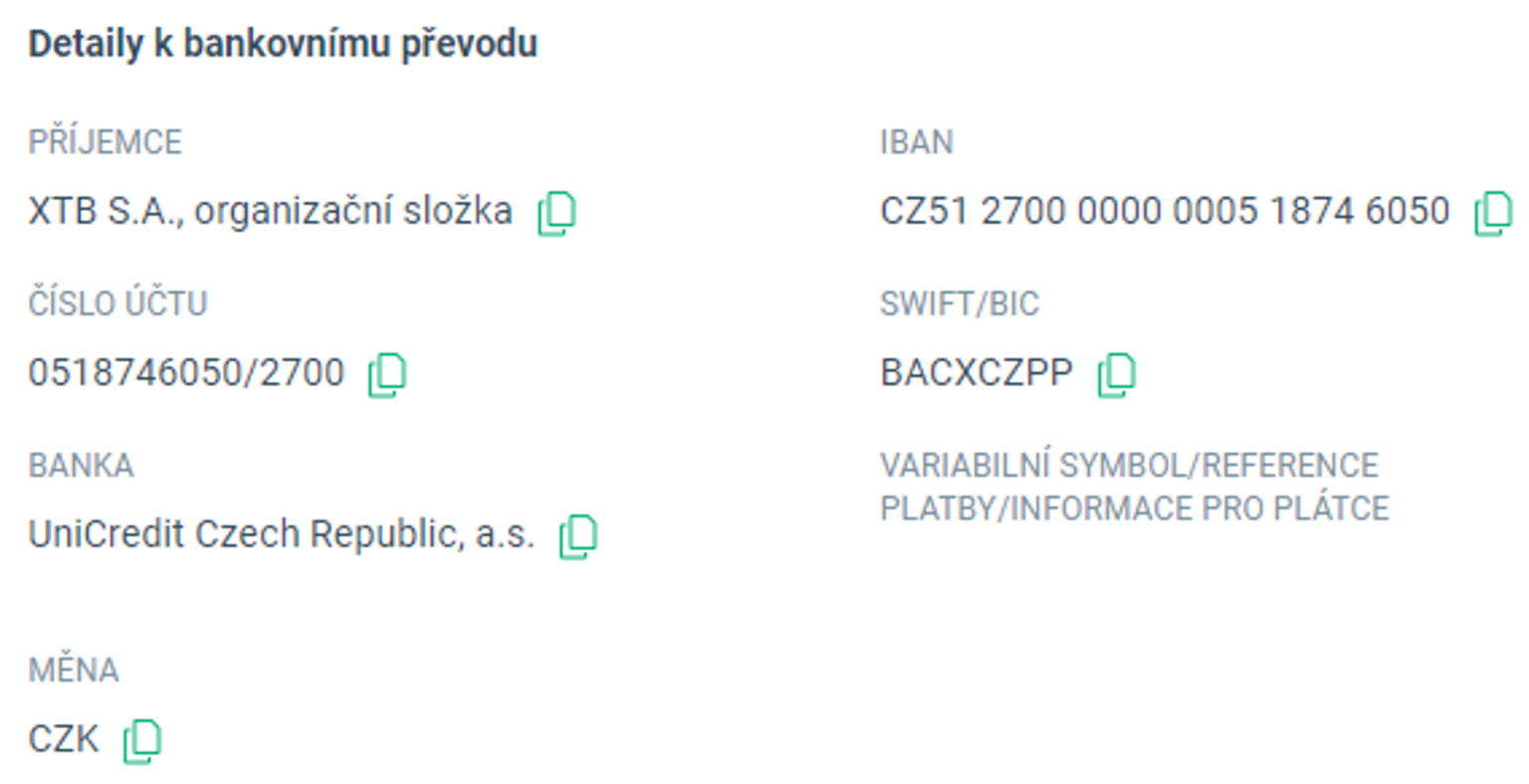The width and height of the screenshot is (1529, 784).
Task: Click the heading Detaily k bankovnímu převodu
Action: (282, 44)
